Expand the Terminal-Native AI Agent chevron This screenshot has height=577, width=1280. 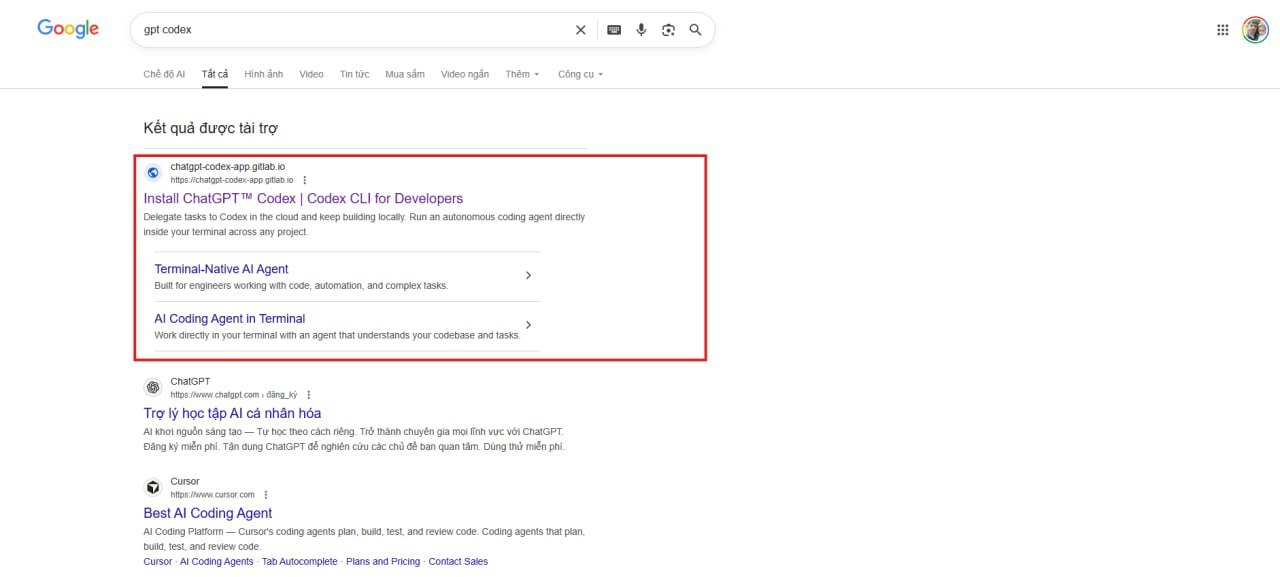[528, 275]
